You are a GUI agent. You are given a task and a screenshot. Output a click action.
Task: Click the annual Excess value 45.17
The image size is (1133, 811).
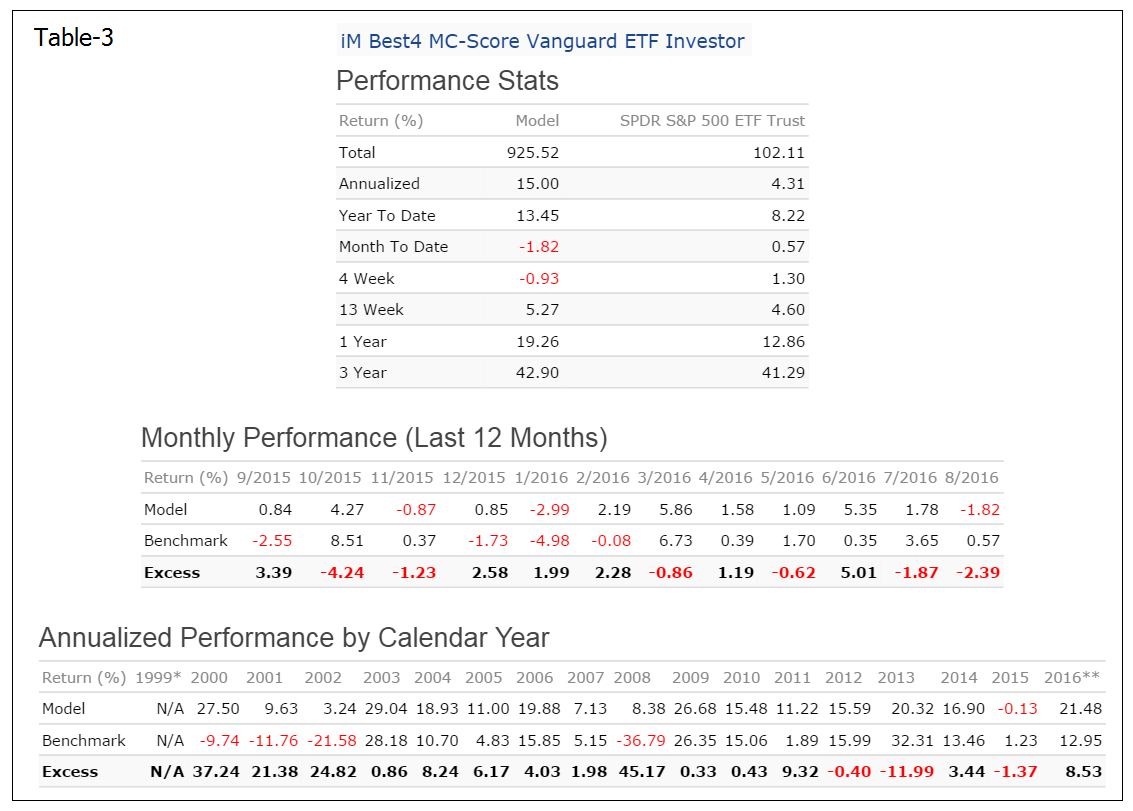(x=642, y=772)
